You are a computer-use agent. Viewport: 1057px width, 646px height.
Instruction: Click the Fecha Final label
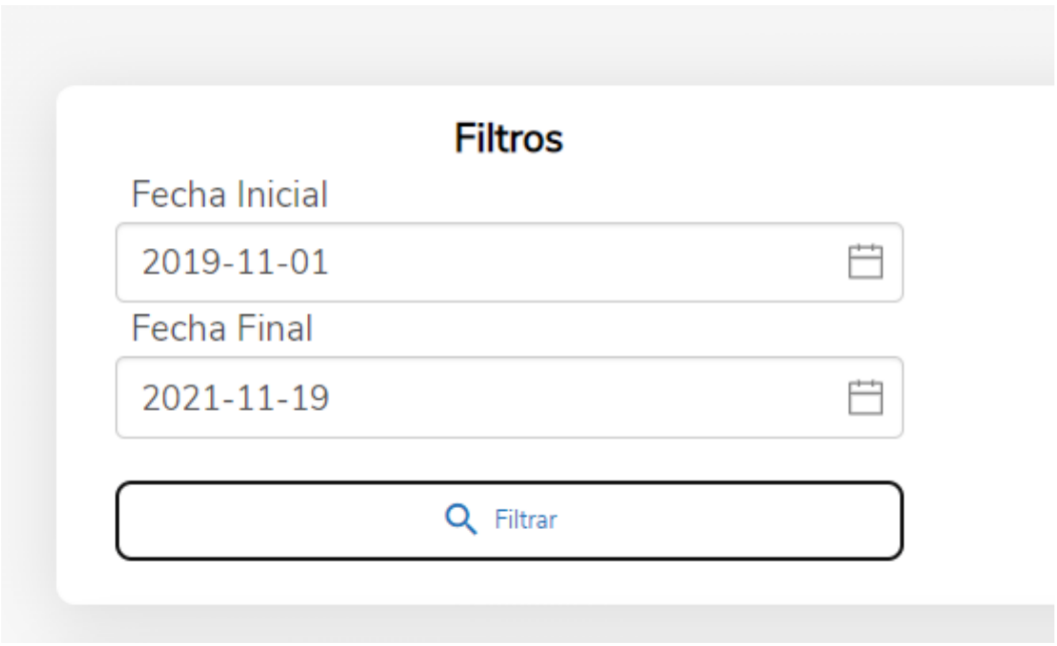(x=222, y=328)
